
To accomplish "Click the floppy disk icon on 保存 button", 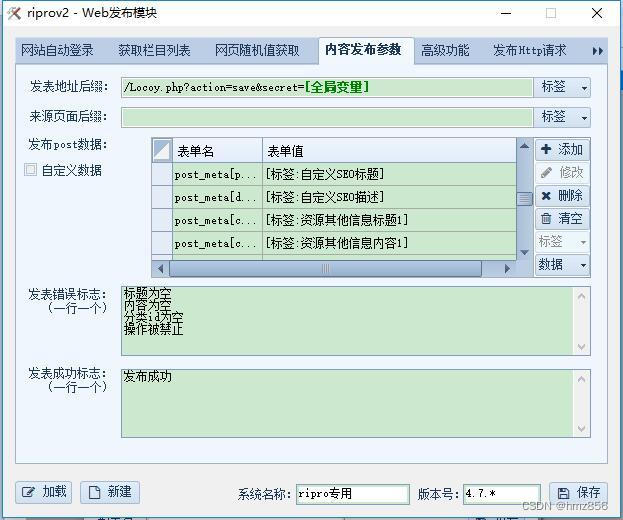I will pos(563,493).
